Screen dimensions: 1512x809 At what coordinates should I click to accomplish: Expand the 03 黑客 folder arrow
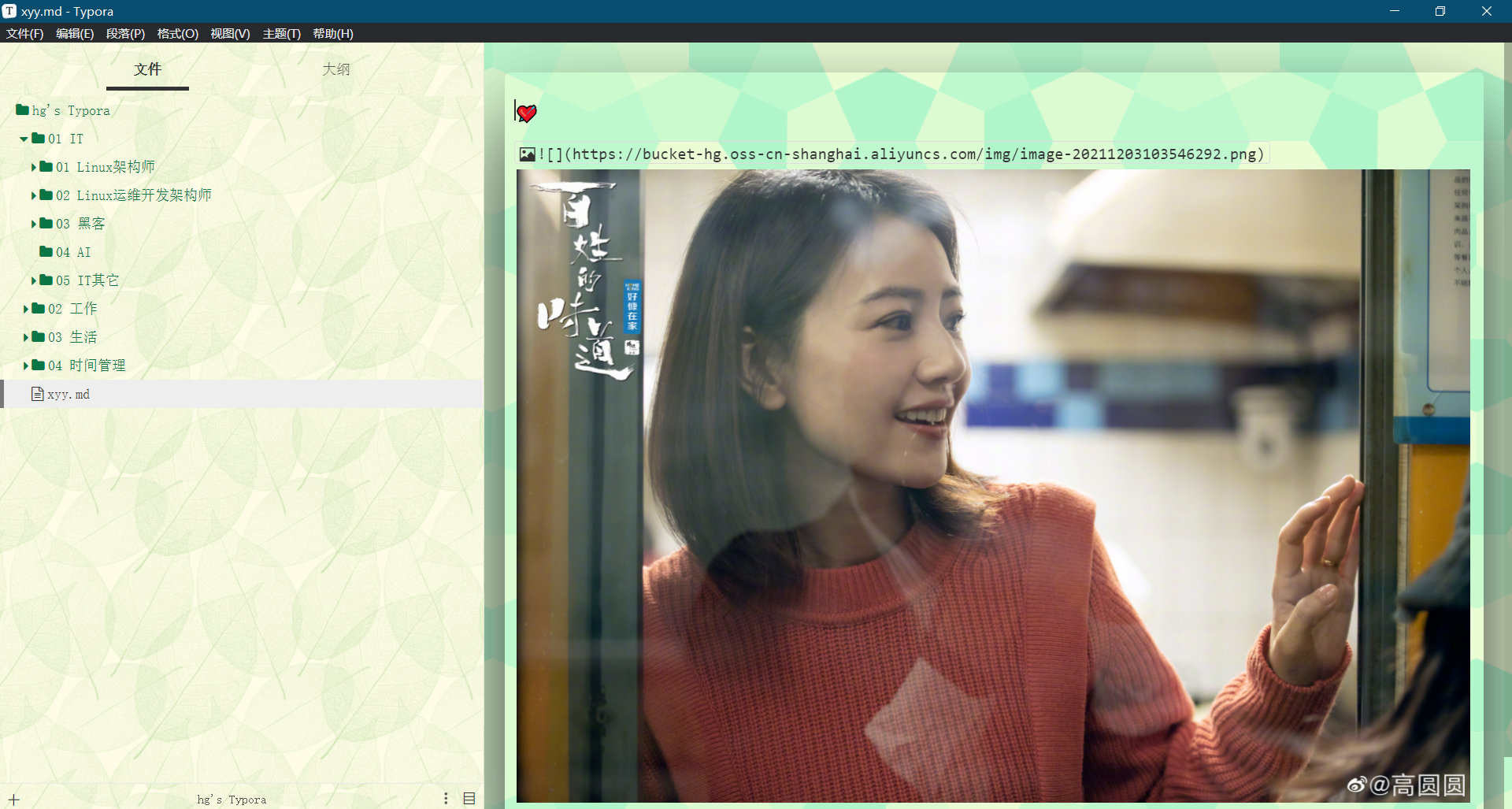33,225
